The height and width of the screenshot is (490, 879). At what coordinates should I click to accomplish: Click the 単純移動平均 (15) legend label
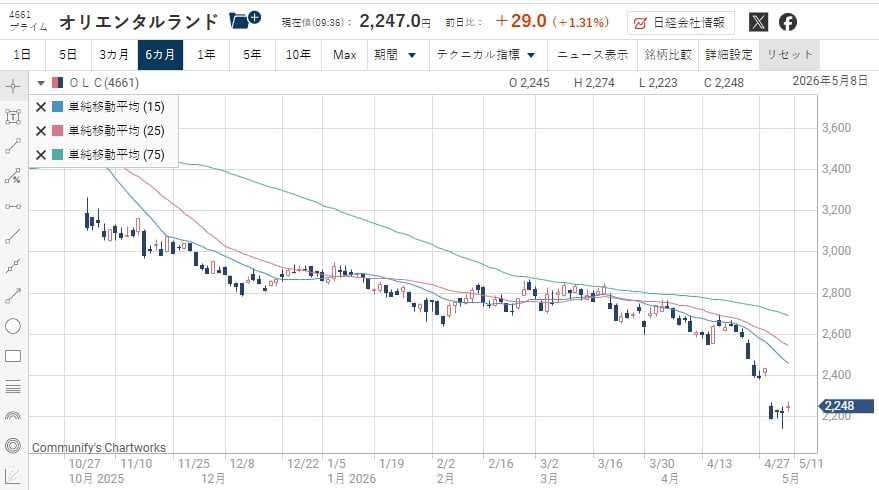coord(117,107)
